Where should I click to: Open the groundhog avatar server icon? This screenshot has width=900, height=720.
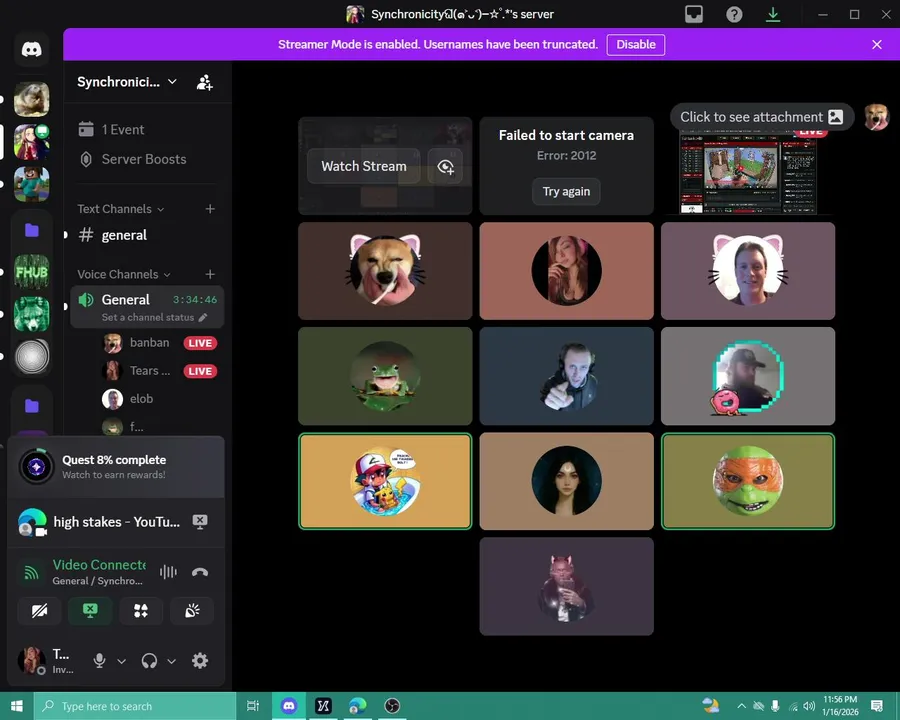click(32, 99)
